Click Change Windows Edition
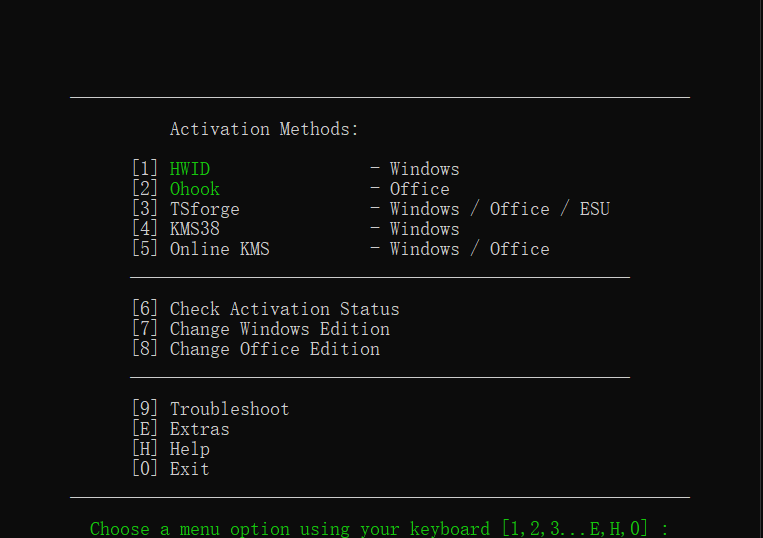 (279, 329)
